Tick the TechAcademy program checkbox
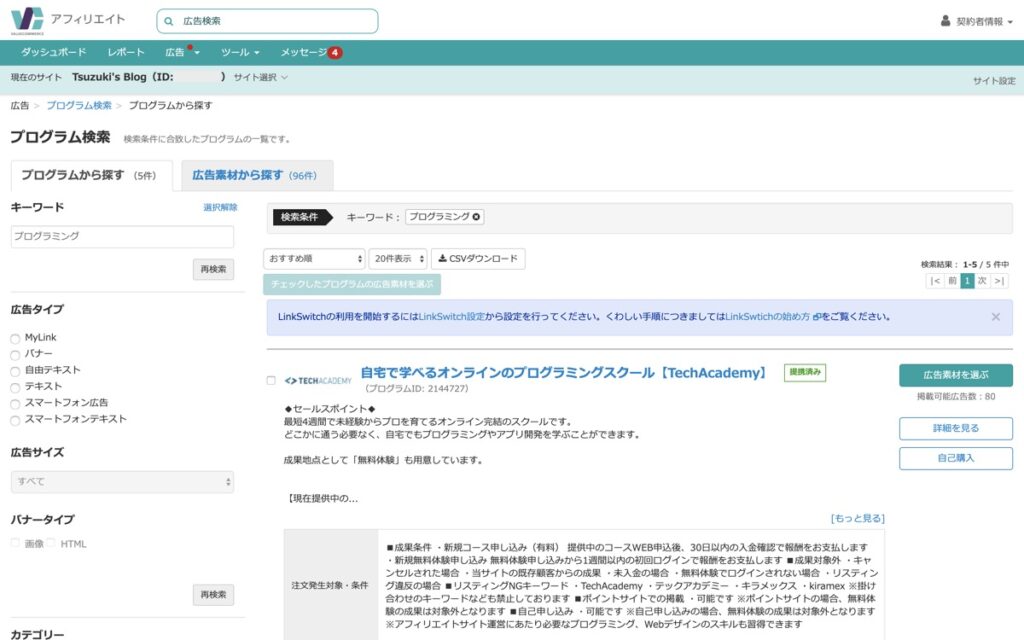The height and width of the screenshot is (640, 1024). click(x=271, y=380)
